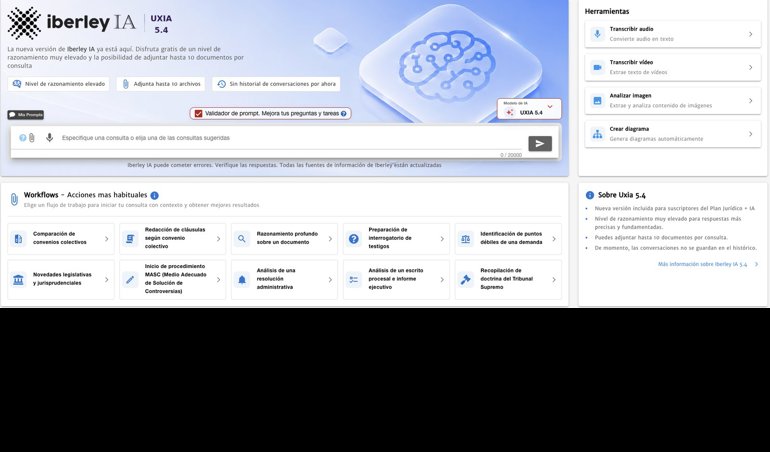
Task: Click the info icon next to Acciones mas habituales
Action: (x=155, y=196)
